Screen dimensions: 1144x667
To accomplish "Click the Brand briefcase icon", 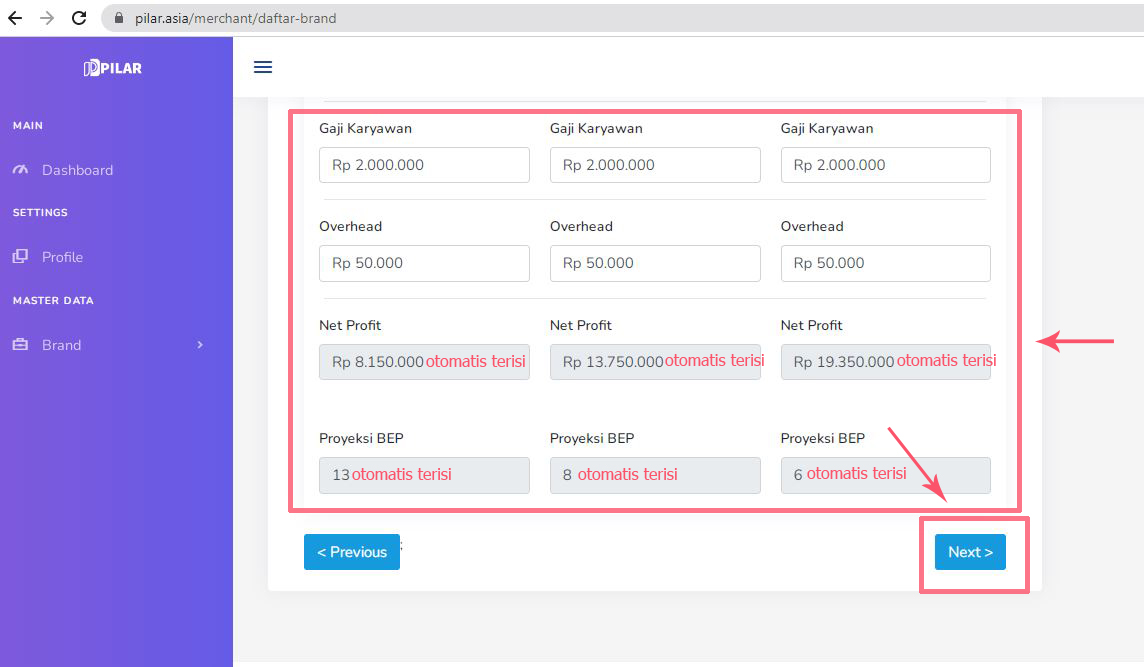I will (21, 345).
